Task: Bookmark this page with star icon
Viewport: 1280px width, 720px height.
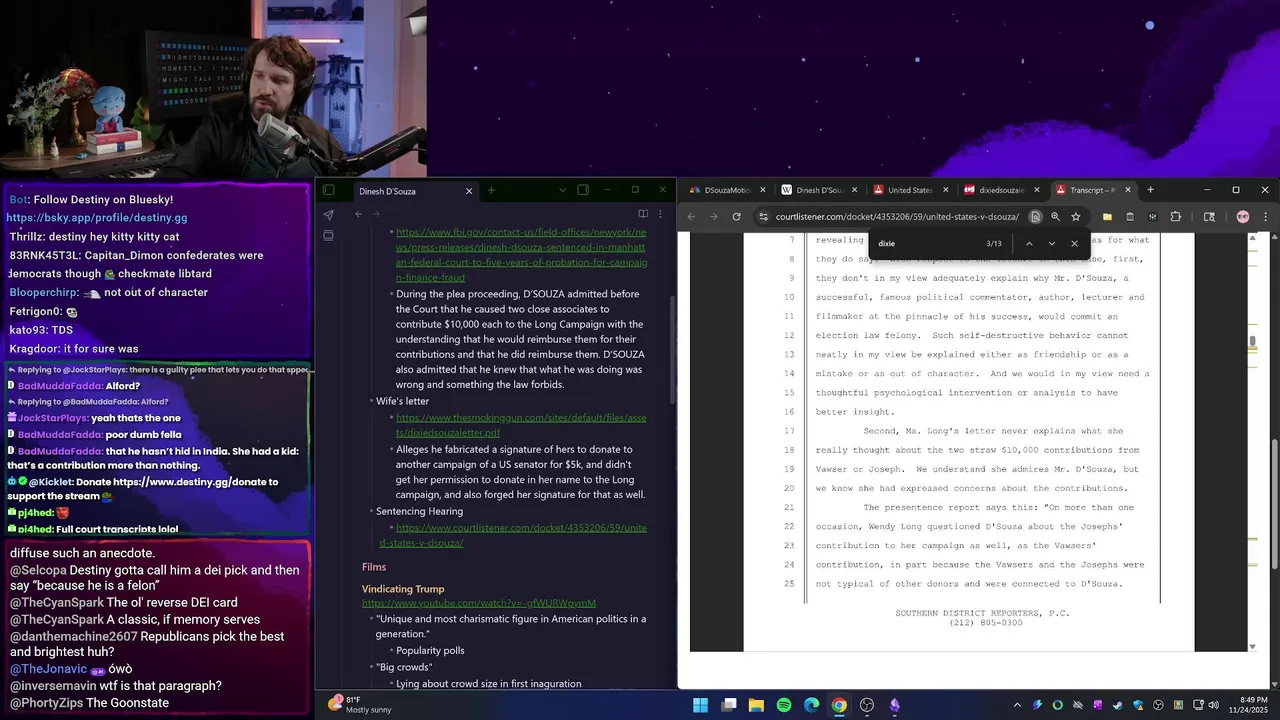Action: tap(1076, 217)
